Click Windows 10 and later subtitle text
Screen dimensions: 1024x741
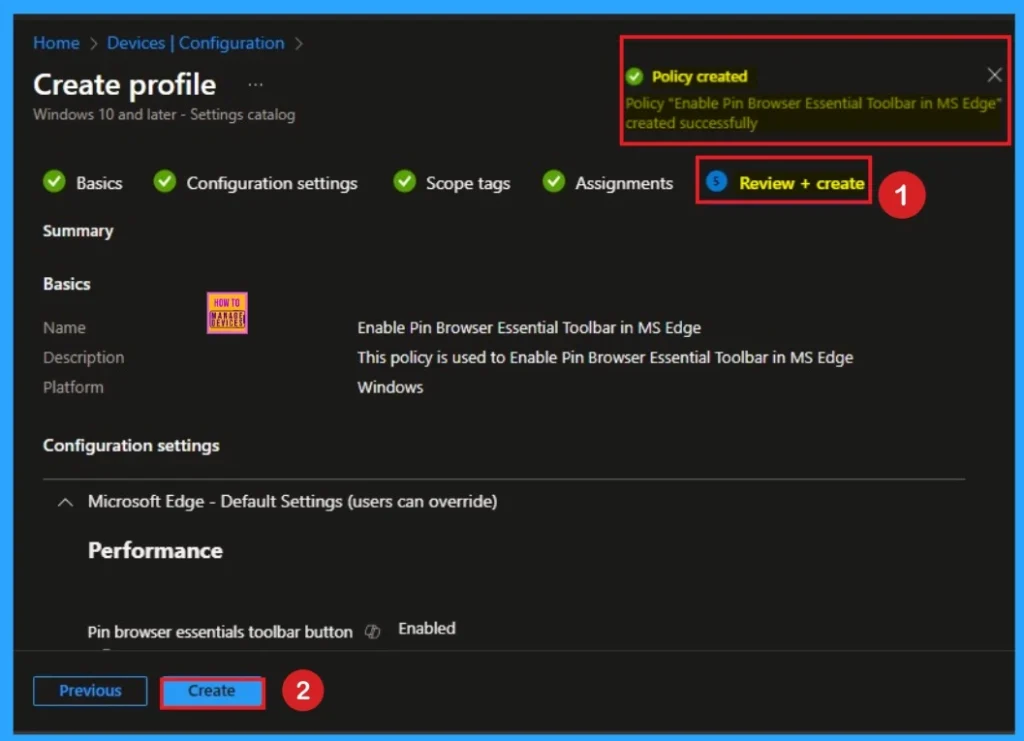(x=164, y=114)
